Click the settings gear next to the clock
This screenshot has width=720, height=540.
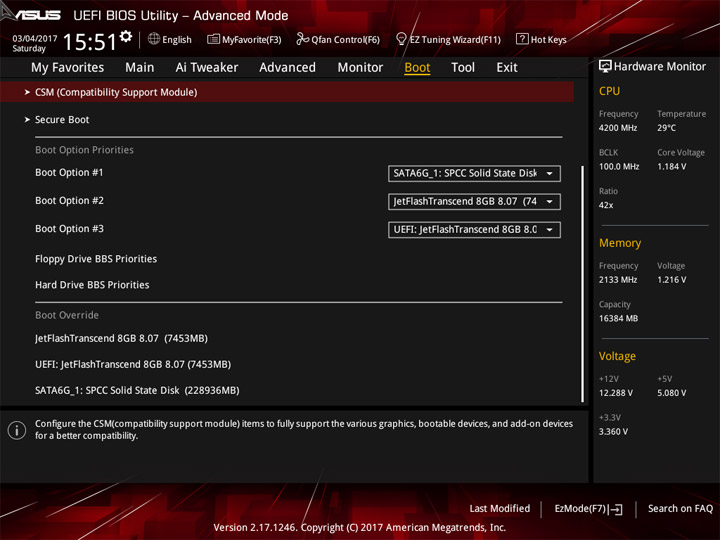(x=126, y=36)
